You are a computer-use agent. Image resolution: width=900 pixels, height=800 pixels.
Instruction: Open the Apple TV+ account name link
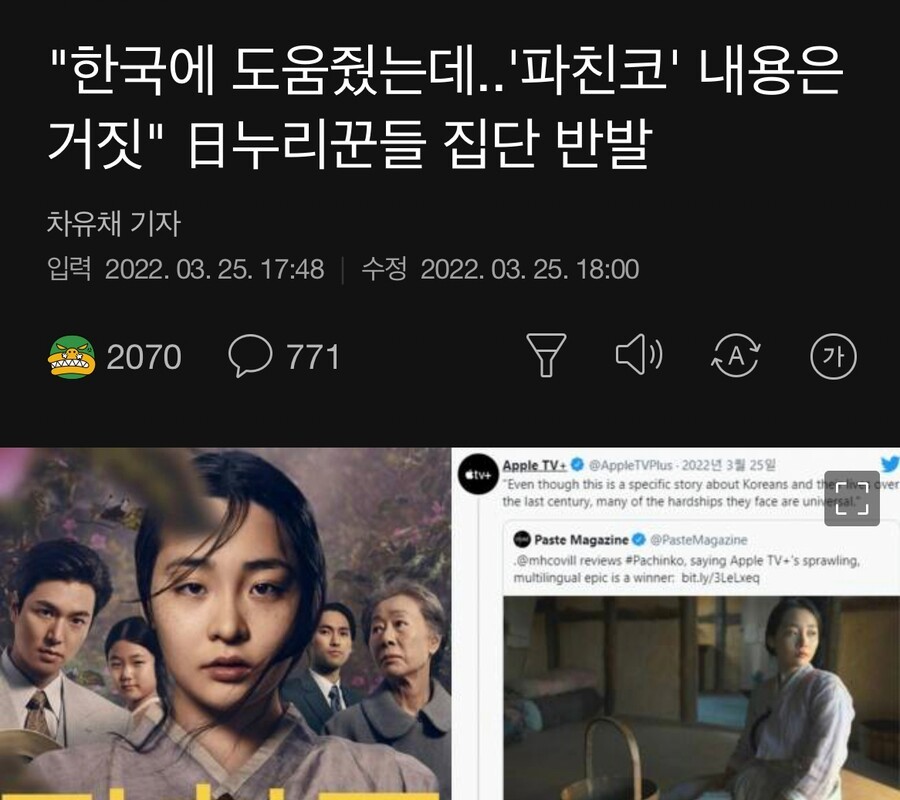click(534, 465)
